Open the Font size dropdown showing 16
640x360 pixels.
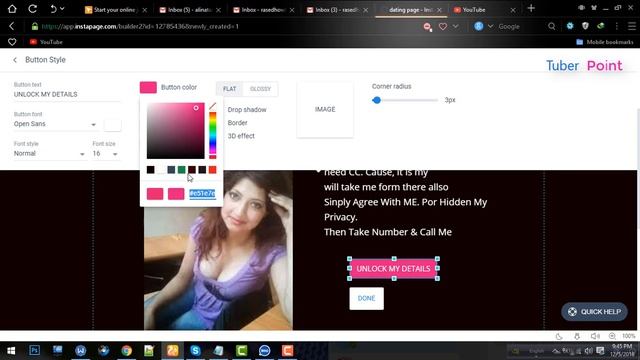click(105, 154)
